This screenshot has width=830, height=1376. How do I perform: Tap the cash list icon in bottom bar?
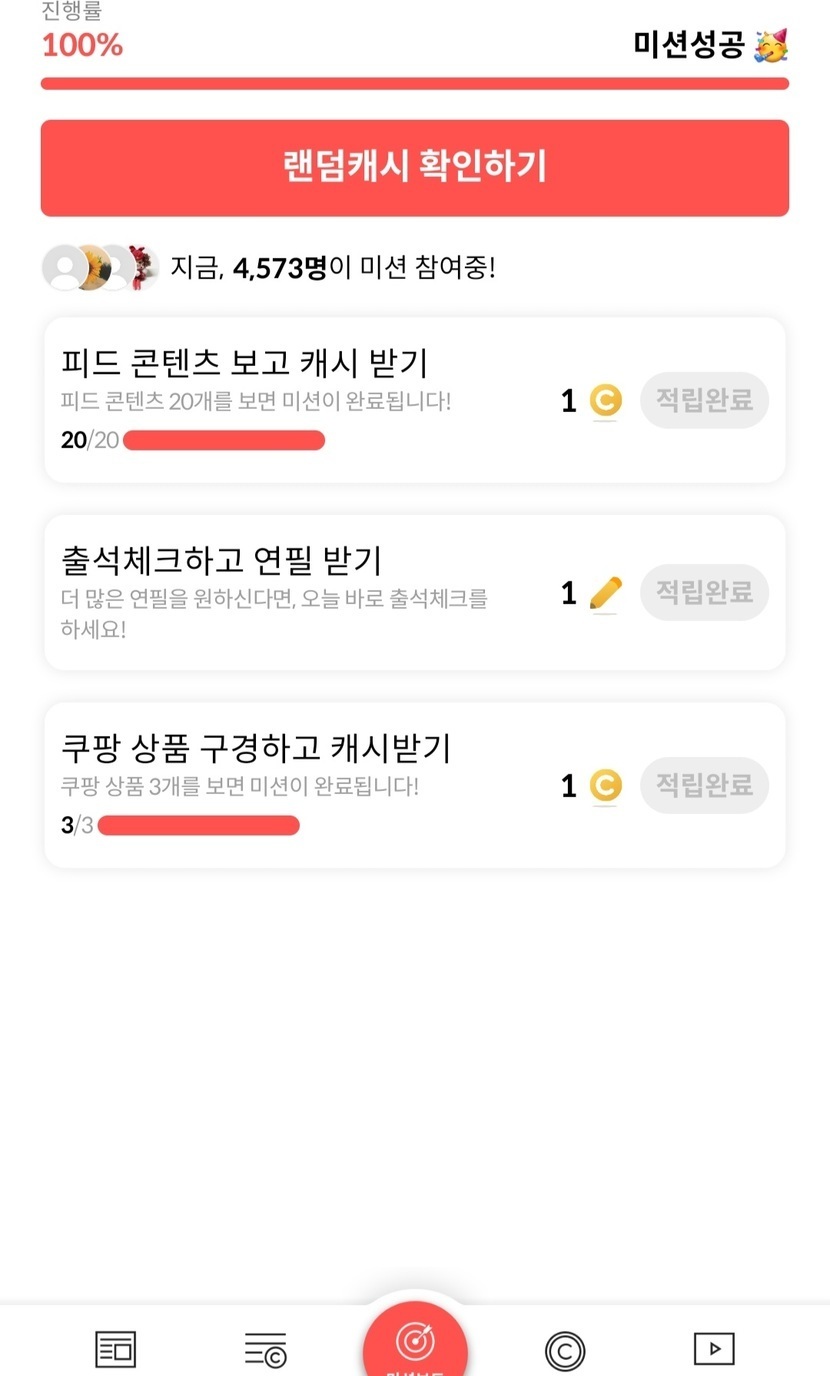(265, 1349)
